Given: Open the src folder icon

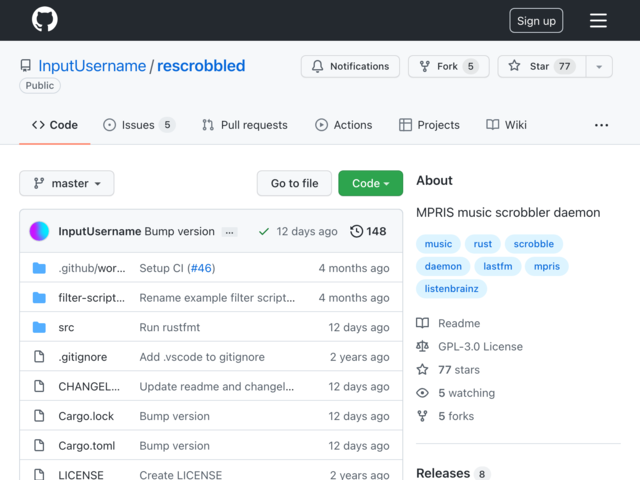Looking at the screenshot, I should point(39,327).
